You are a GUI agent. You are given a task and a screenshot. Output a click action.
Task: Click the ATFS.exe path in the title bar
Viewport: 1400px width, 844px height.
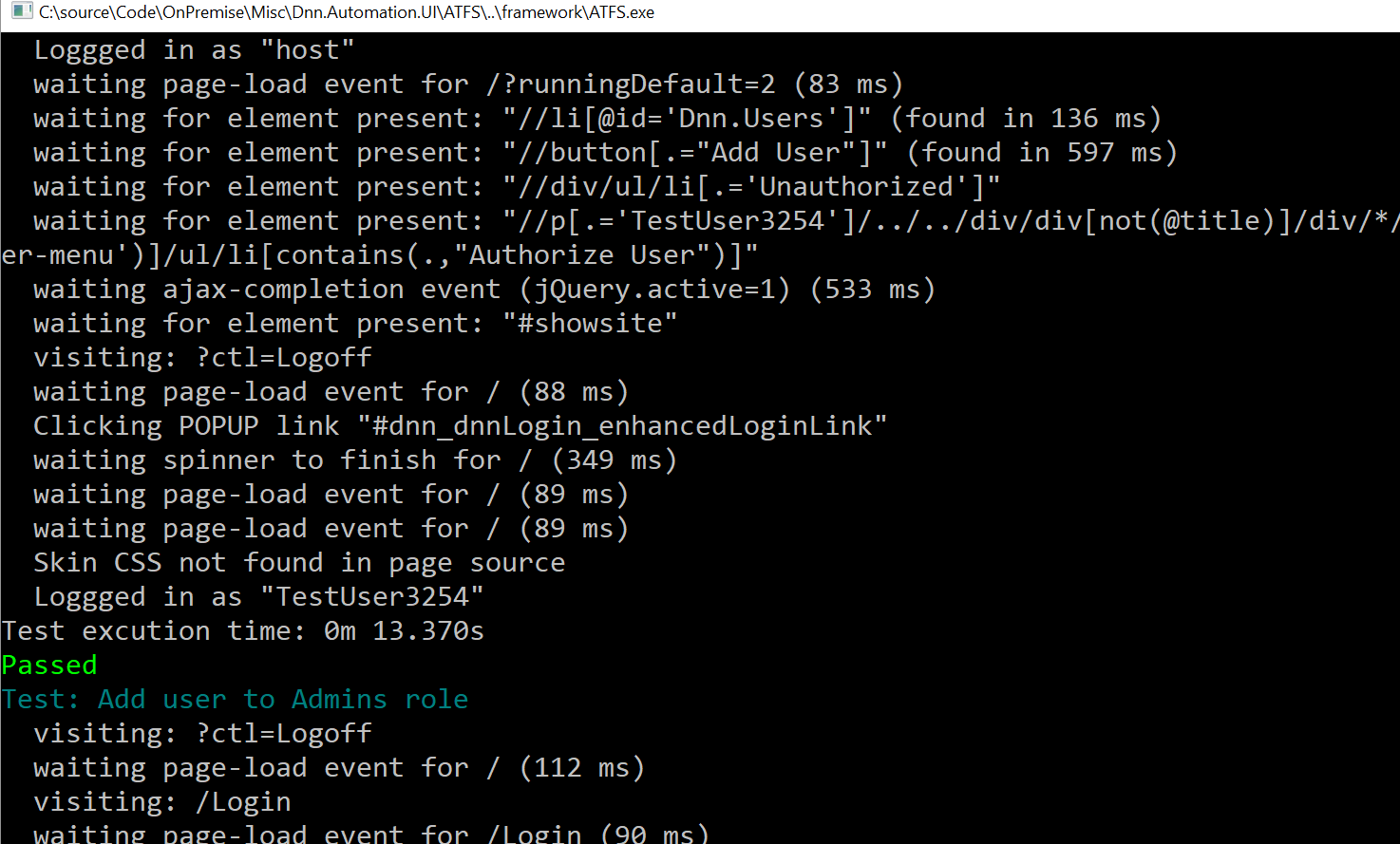pos(346,12)
